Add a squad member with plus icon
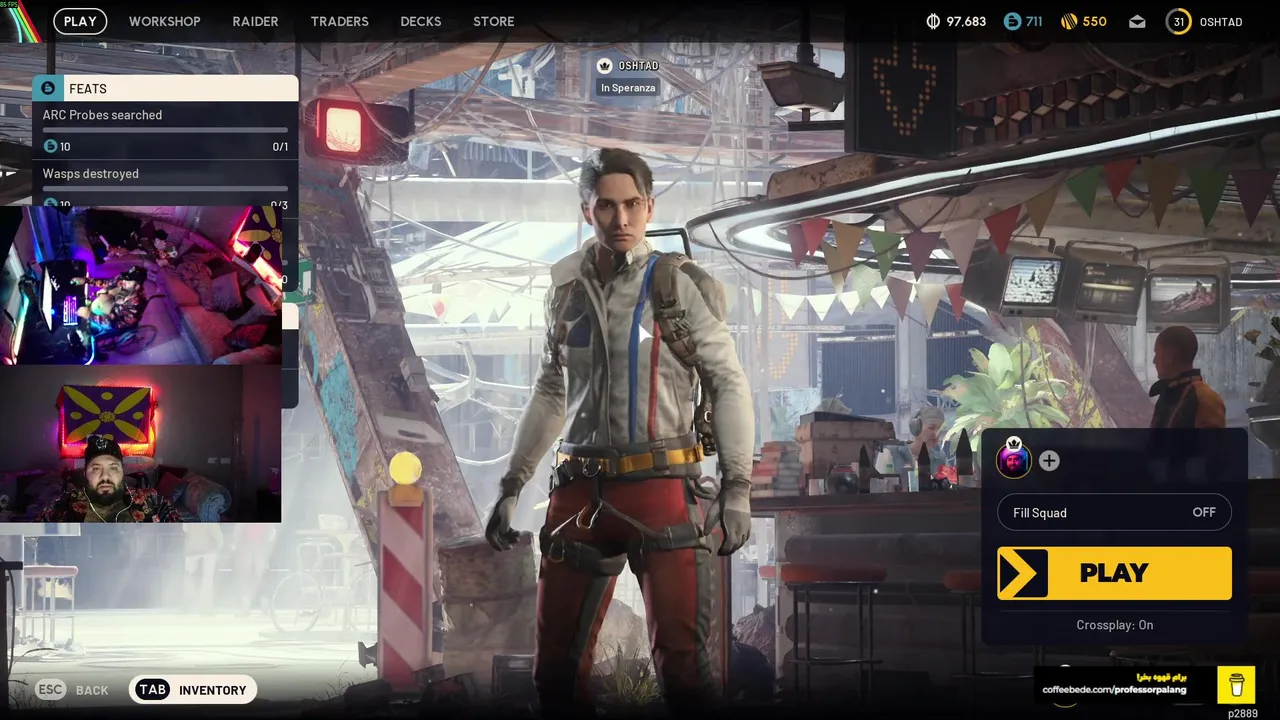This screenshot has width=1280, height=720. click(x=1049, y=460)
